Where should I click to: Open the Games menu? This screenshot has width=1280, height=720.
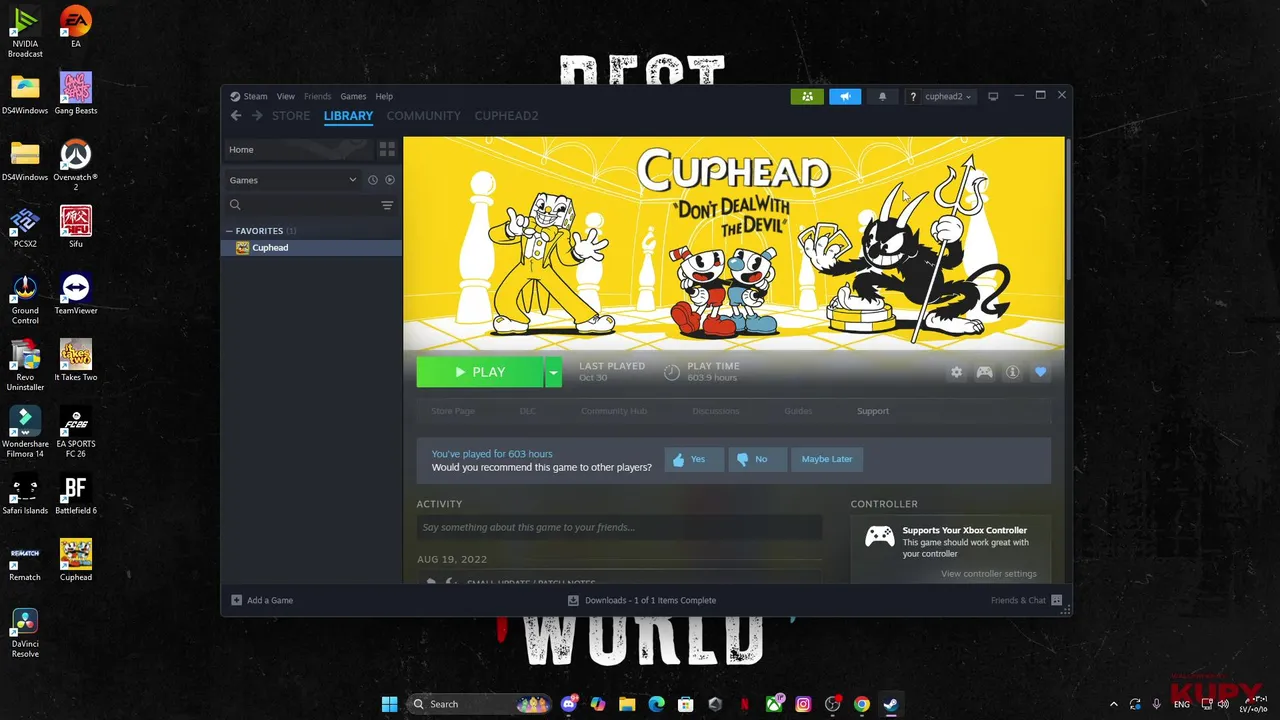(x=353, y=97)
